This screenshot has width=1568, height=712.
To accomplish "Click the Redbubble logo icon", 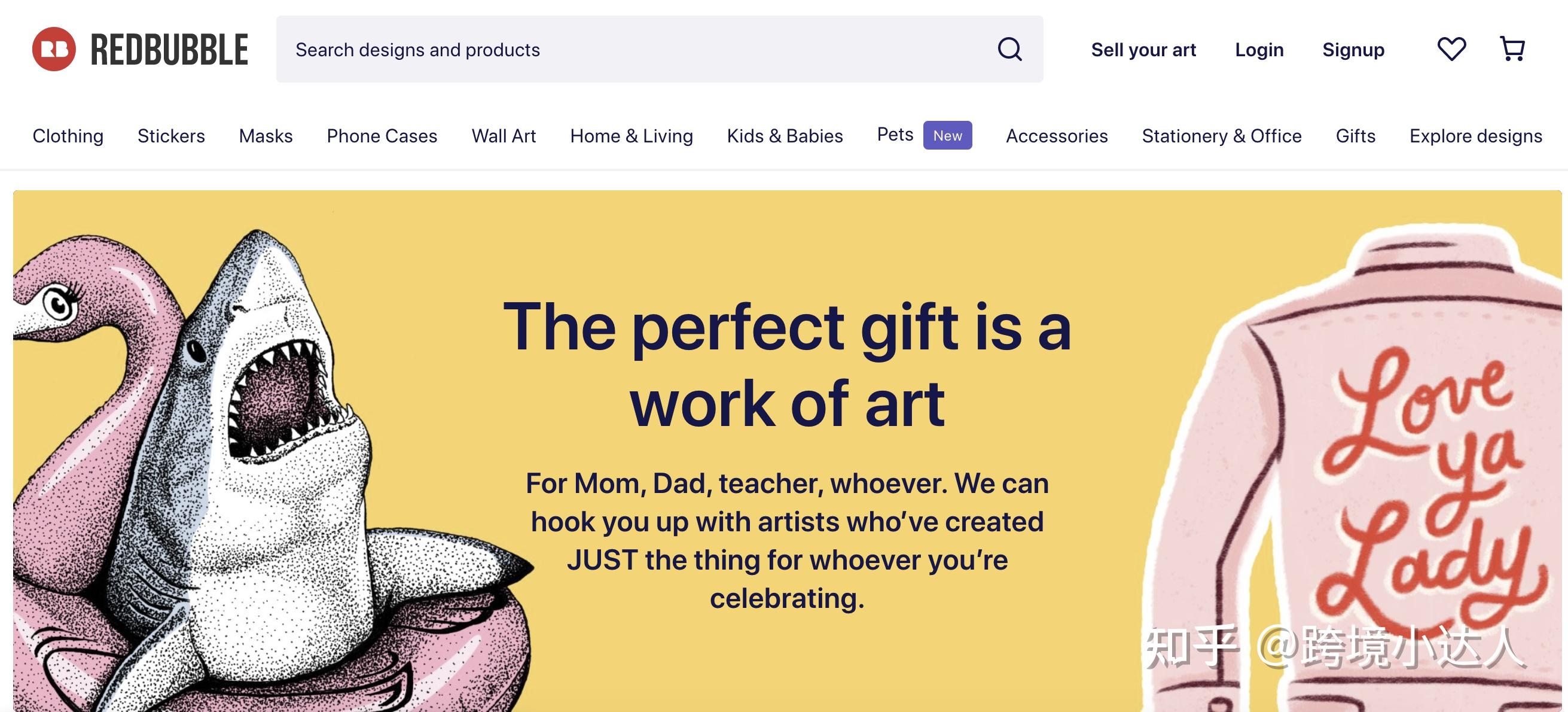I will click(54, 49).
